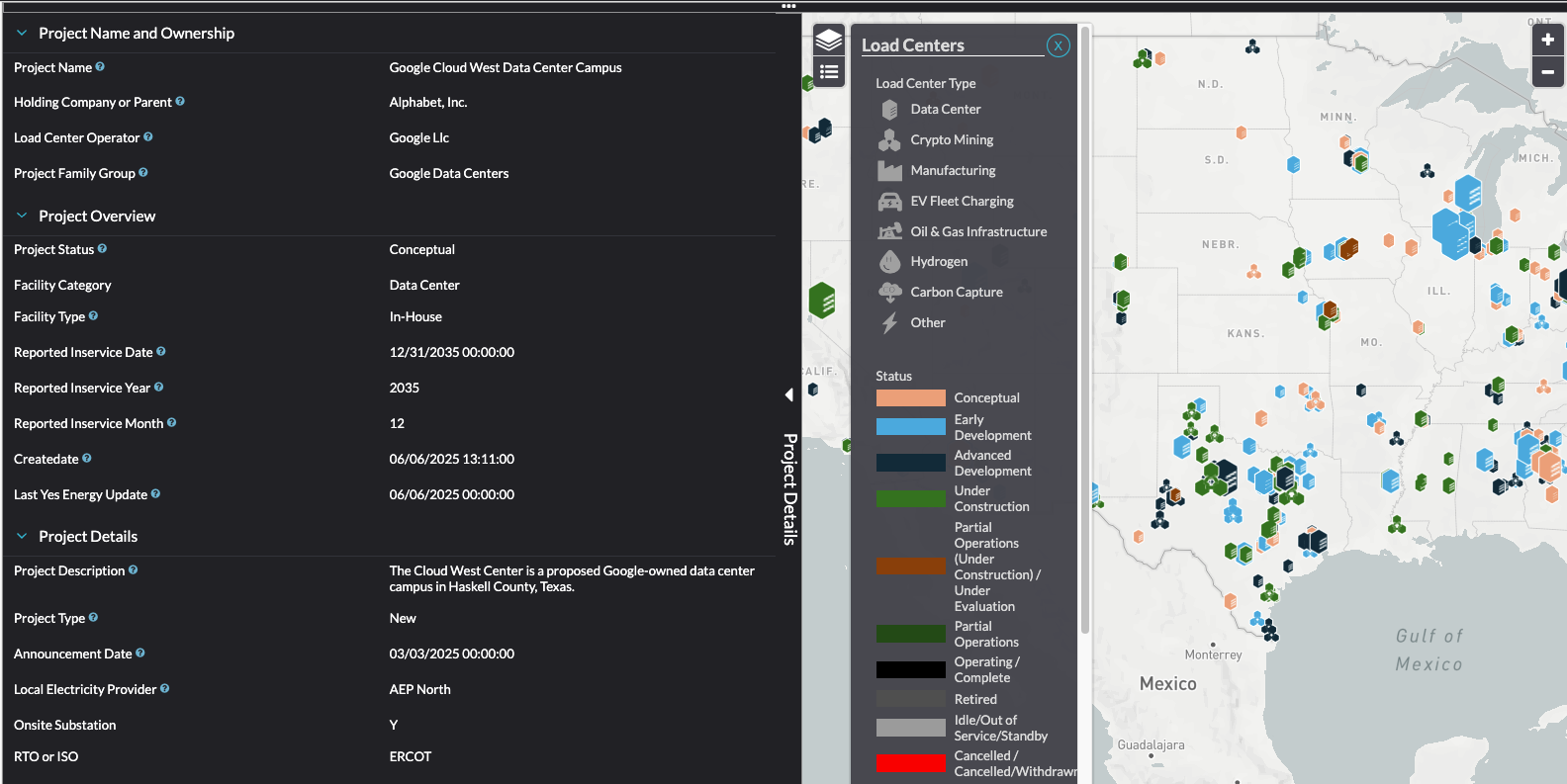The height and width of the screenshot is (784, 1567).
Task: Select the In-House facility type value
Action: coord(415,316)
